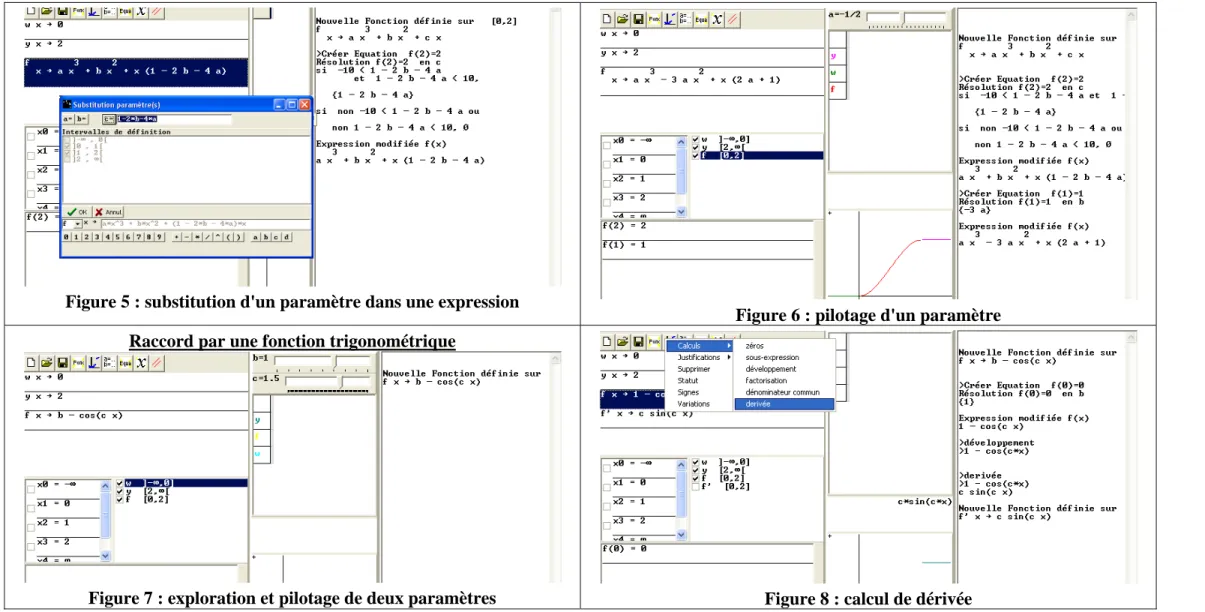
Task: Click X variable icon in Figure 5 toolbar
Action: (x=141, y=10)
